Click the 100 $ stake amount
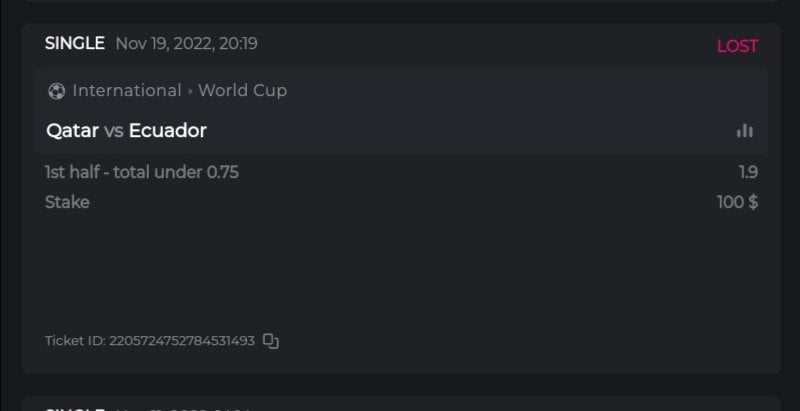 tap(738, 202)
